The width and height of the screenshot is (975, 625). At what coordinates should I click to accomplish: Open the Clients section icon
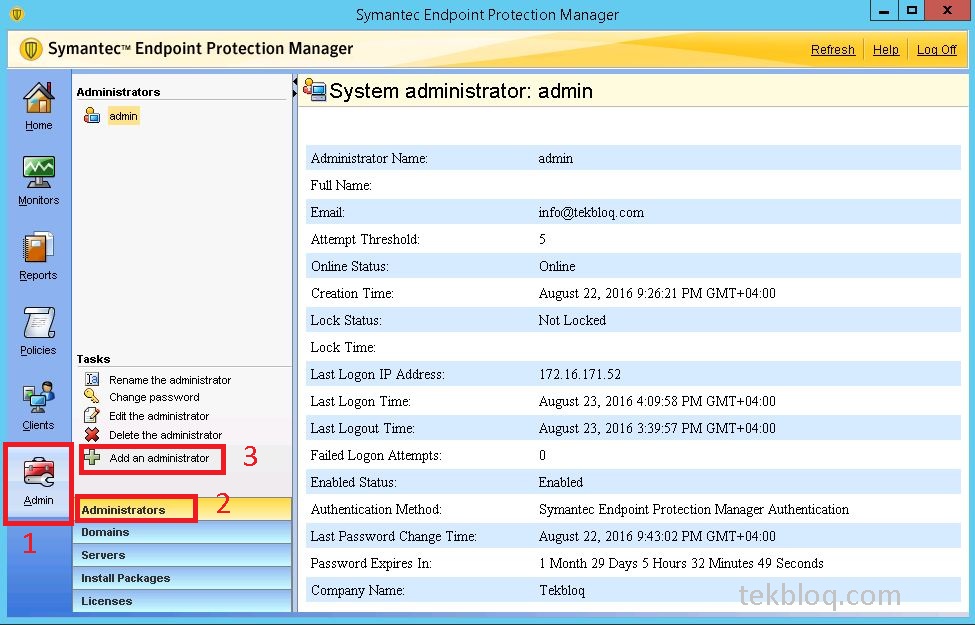click(x=39, y=397)
